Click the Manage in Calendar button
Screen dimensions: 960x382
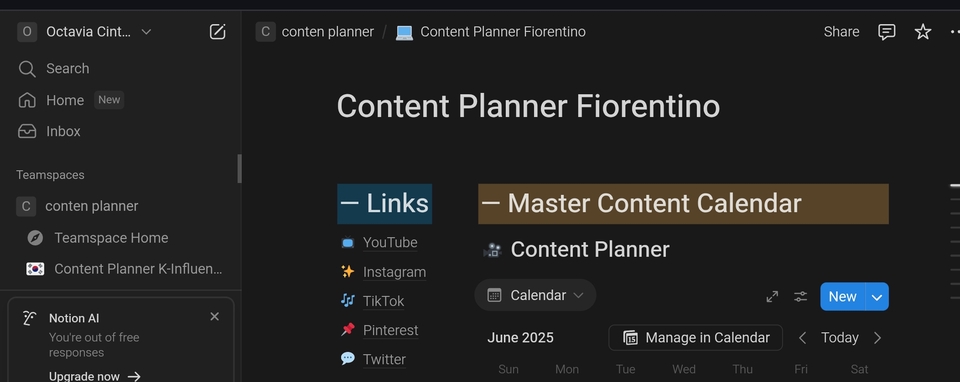[696, 338]
